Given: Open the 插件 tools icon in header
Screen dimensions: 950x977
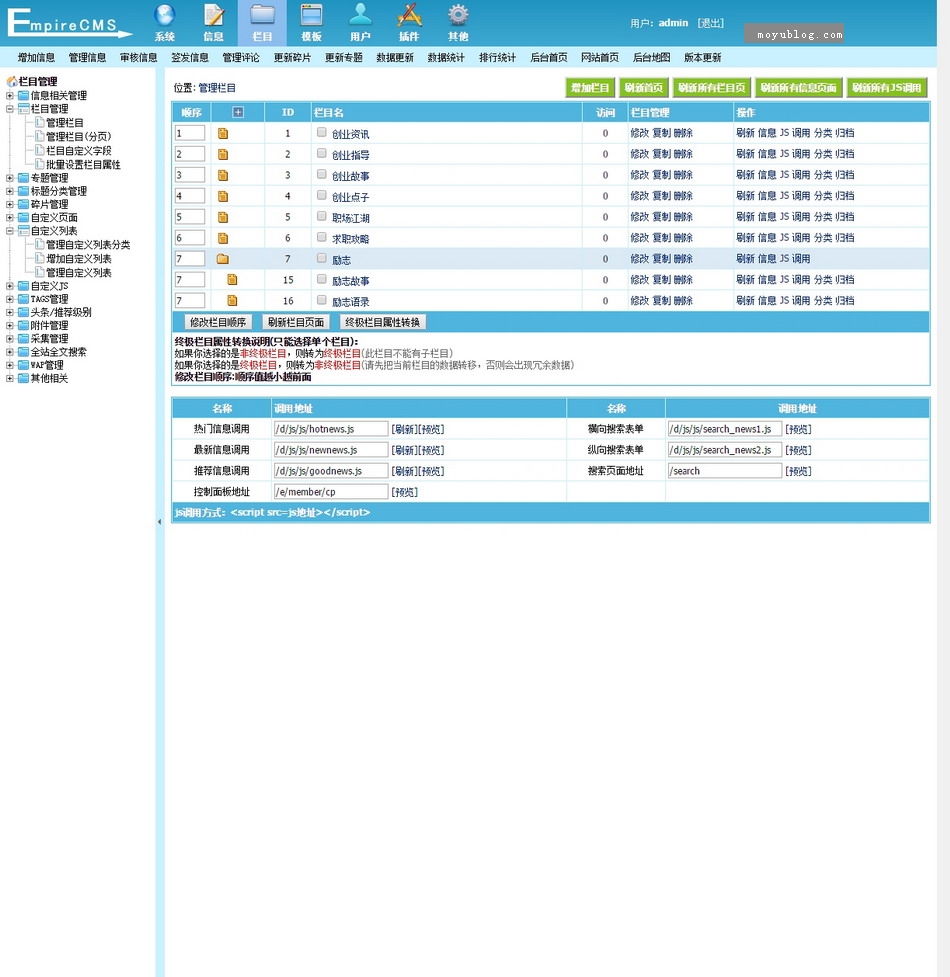Looking at the screenshot, I should coord(409,15).
